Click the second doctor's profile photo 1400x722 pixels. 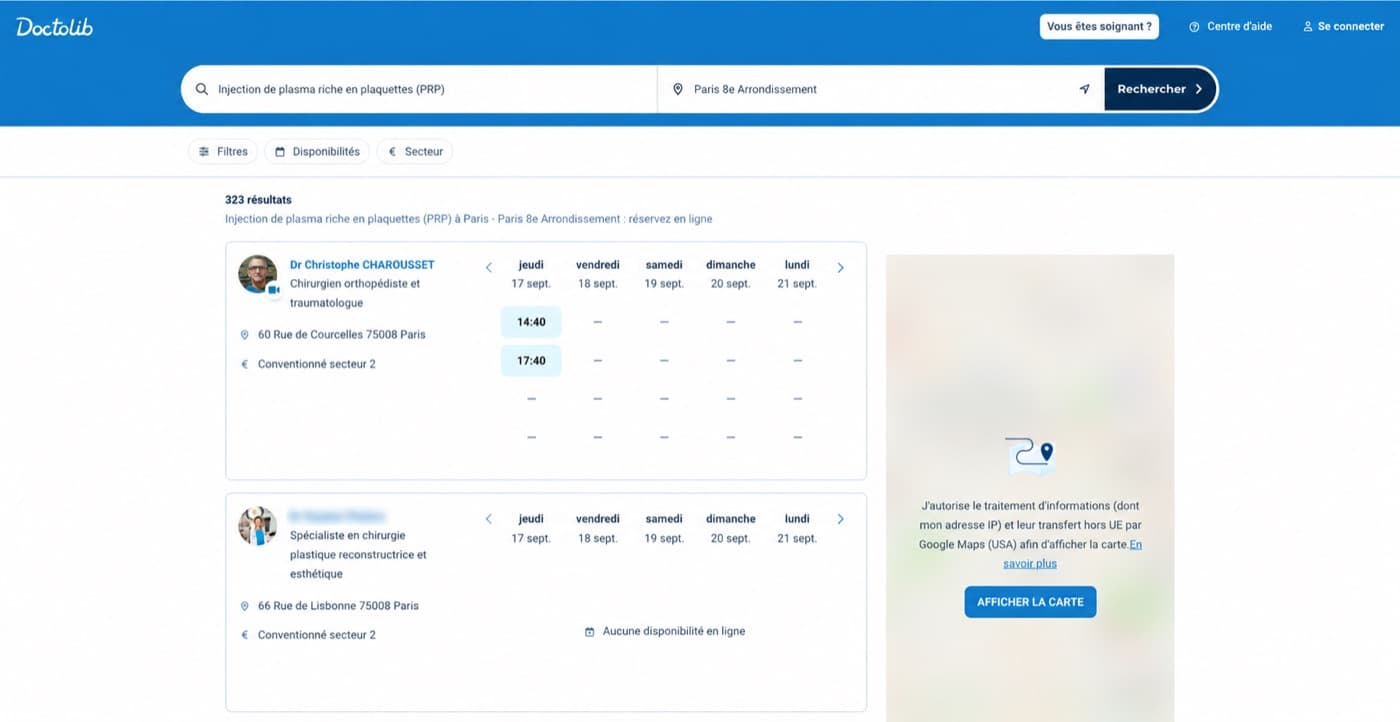(258, 526)
